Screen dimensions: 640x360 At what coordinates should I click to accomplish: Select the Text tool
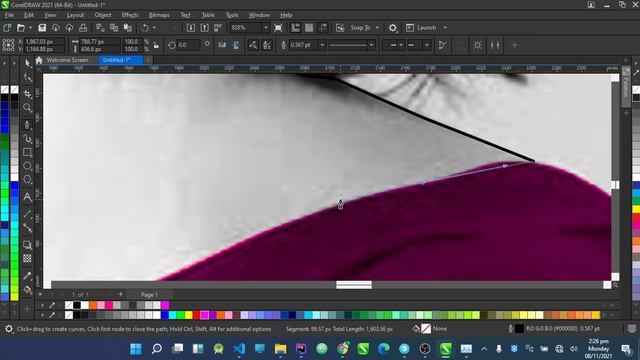pyautogui.click(x=27, y=197)
